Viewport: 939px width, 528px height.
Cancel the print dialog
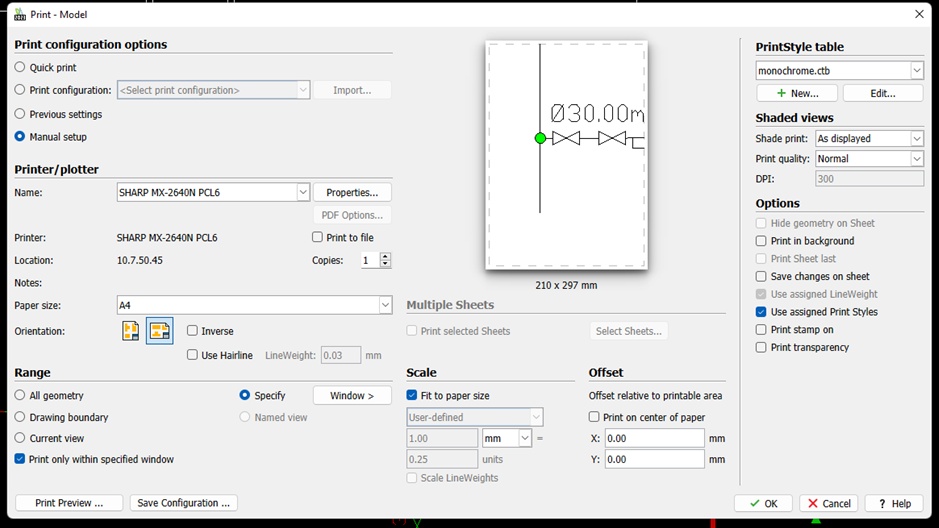829,503
